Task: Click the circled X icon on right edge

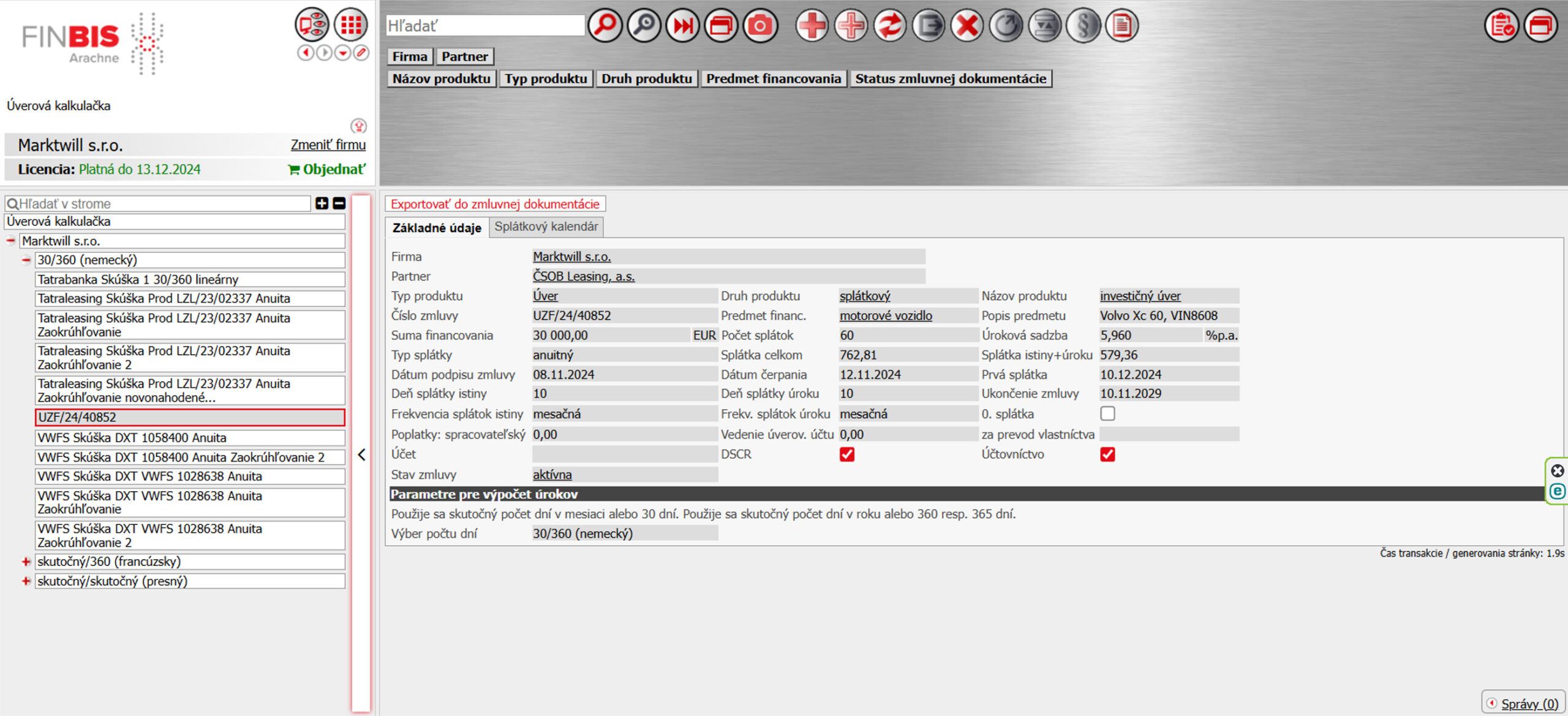Action: 1558,470
